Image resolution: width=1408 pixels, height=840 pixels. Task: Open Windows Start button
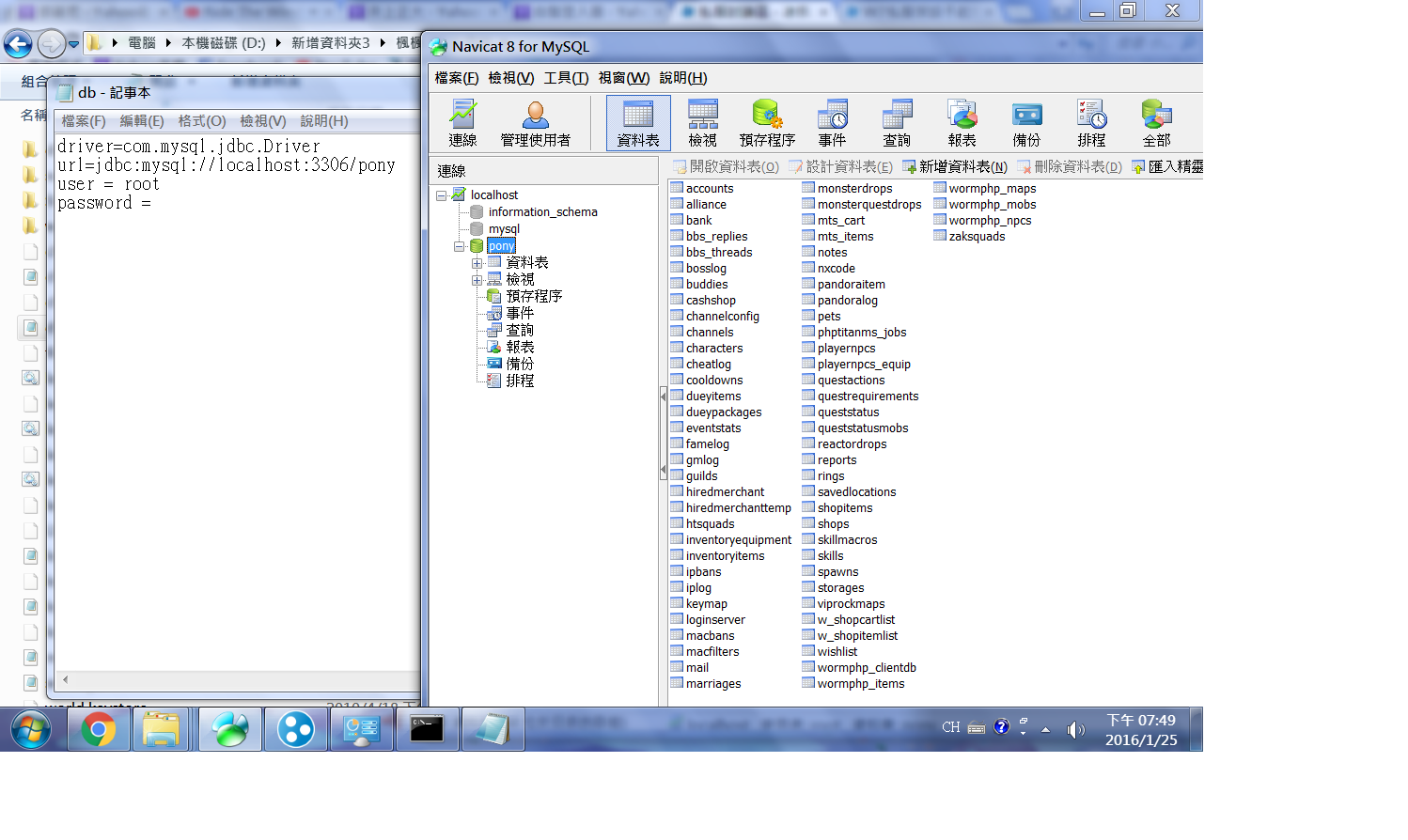31,730
